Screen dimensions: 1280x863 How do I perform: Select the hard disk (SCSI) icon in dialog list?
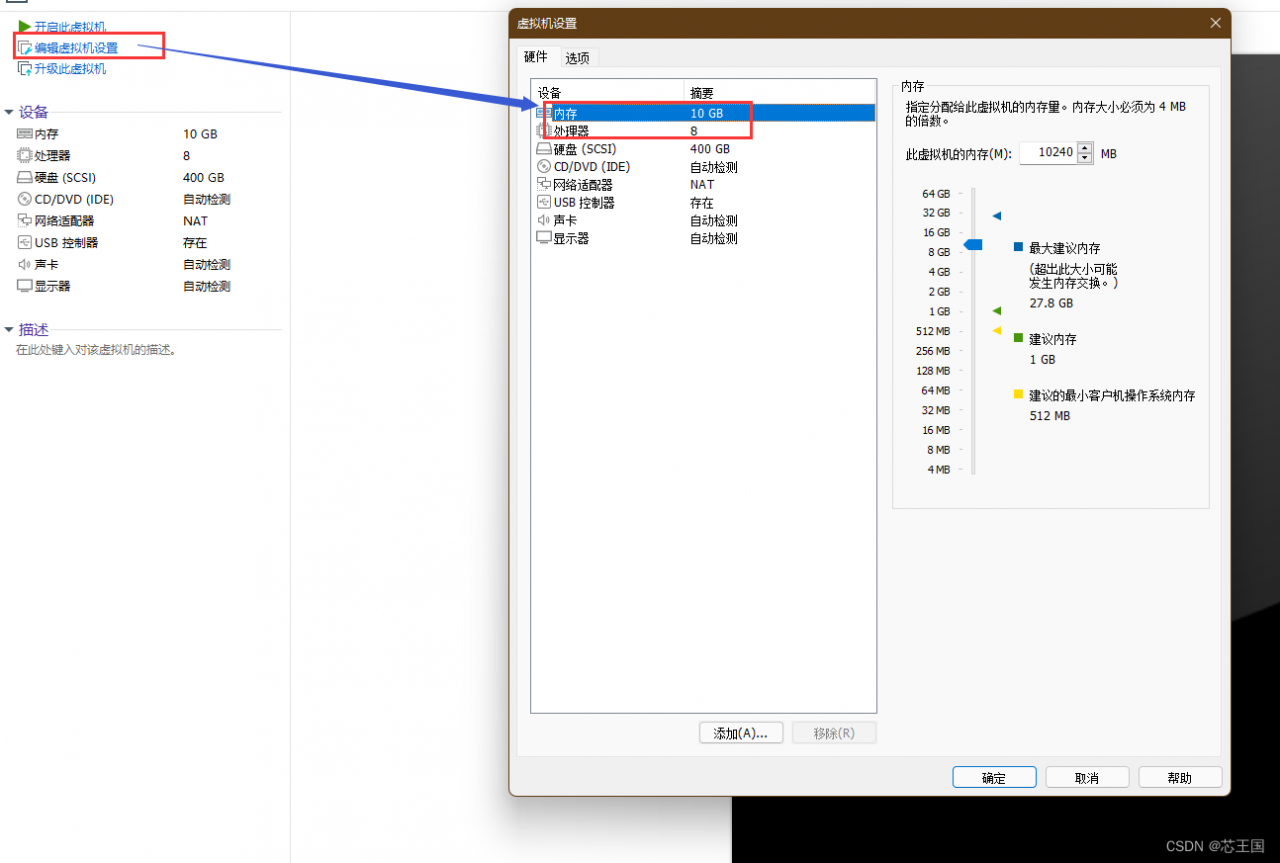(x=544, y=149)
